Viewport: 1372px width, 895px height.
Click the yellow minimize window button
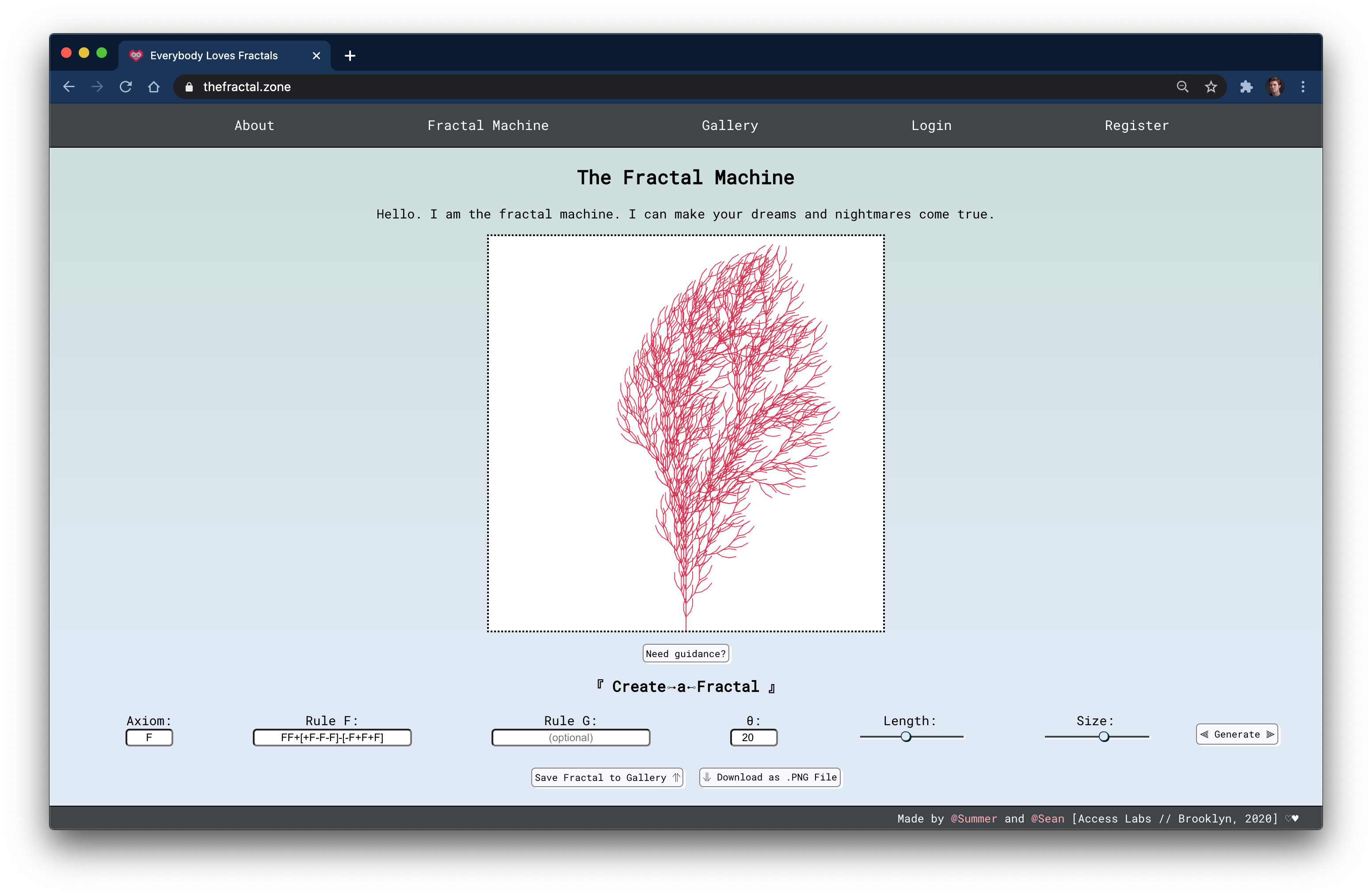tap(84, 53)
